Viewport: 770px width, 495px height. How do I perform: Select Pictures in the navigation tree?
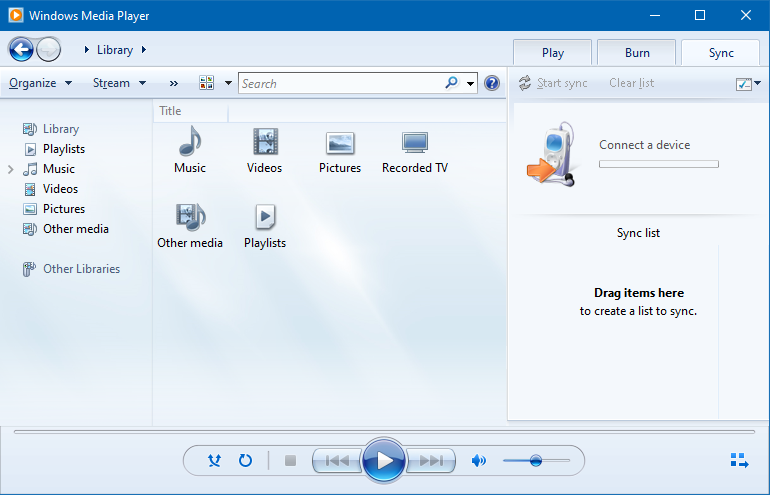coord(64,209)
